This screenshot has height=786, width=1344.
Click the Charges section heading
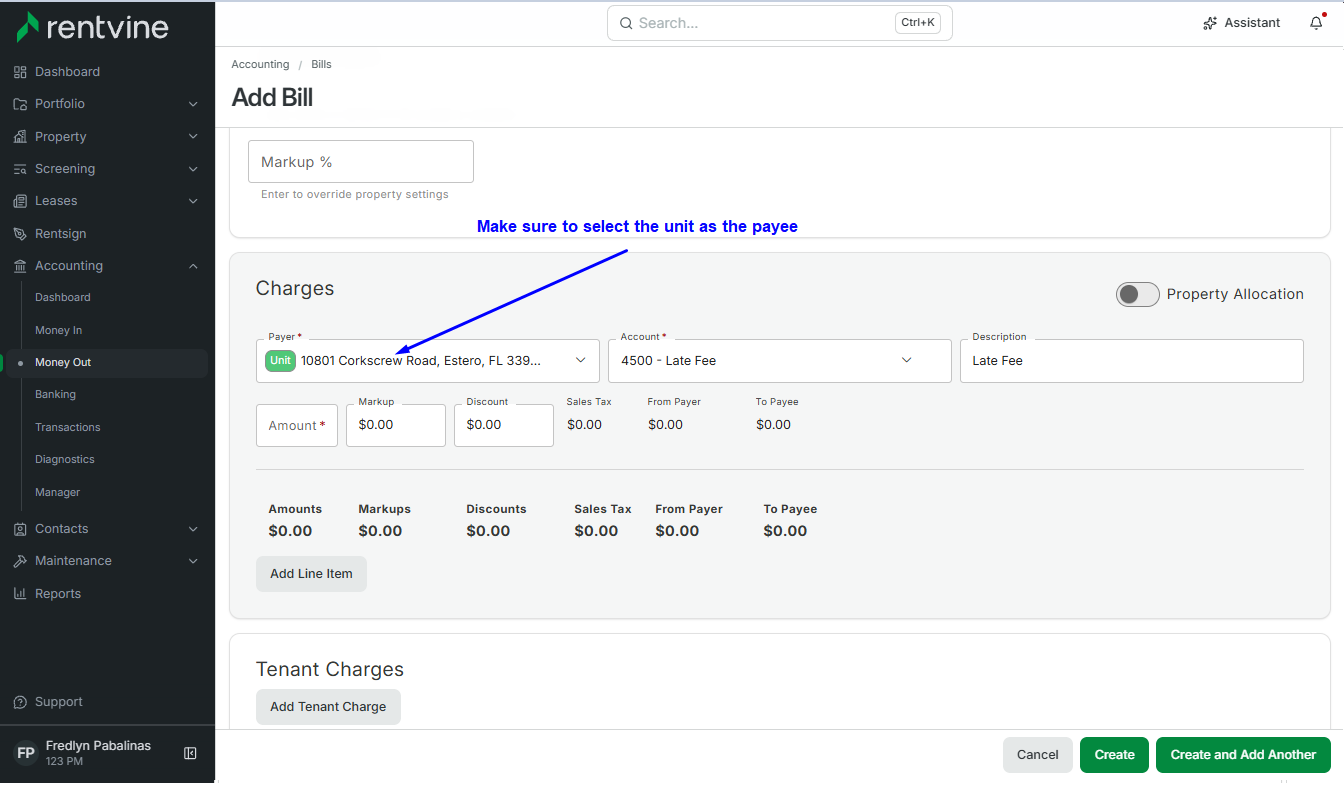click(x=295, y=288)
